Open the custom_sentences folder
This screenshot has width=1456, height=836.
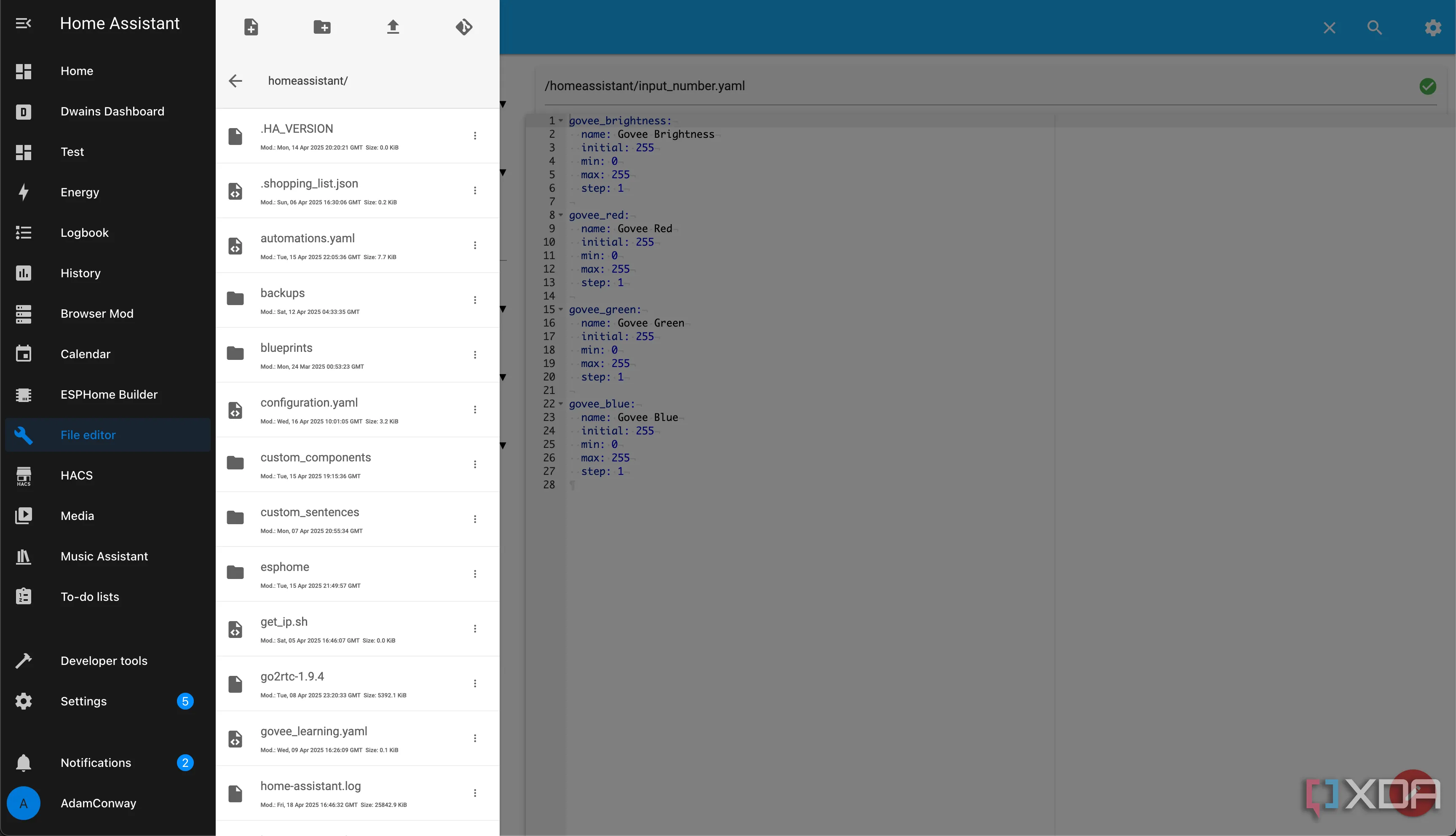coord(357,520)
